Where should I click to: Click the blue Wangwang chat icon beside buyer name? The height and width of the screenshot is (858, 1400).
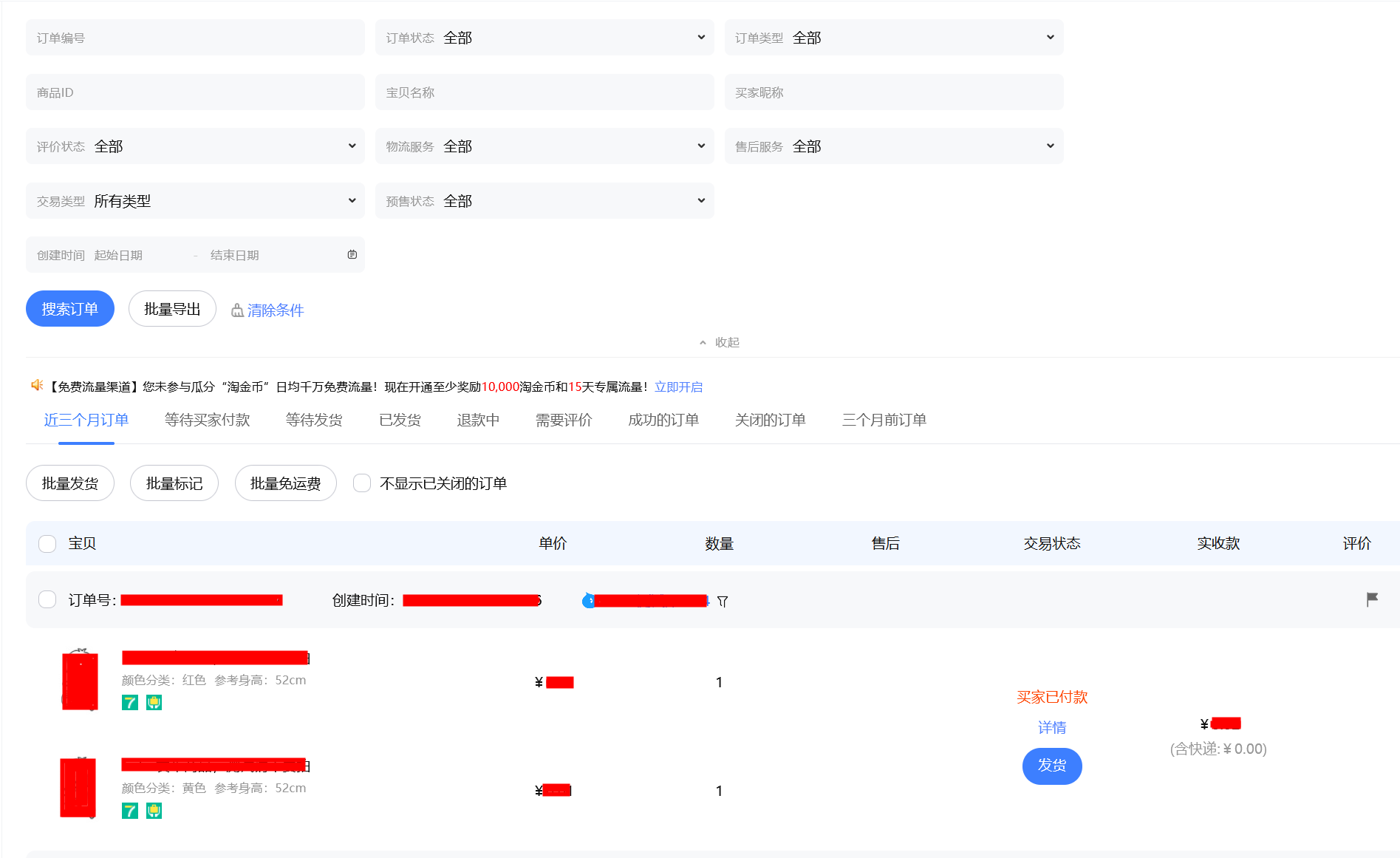[x=588, y=601]
